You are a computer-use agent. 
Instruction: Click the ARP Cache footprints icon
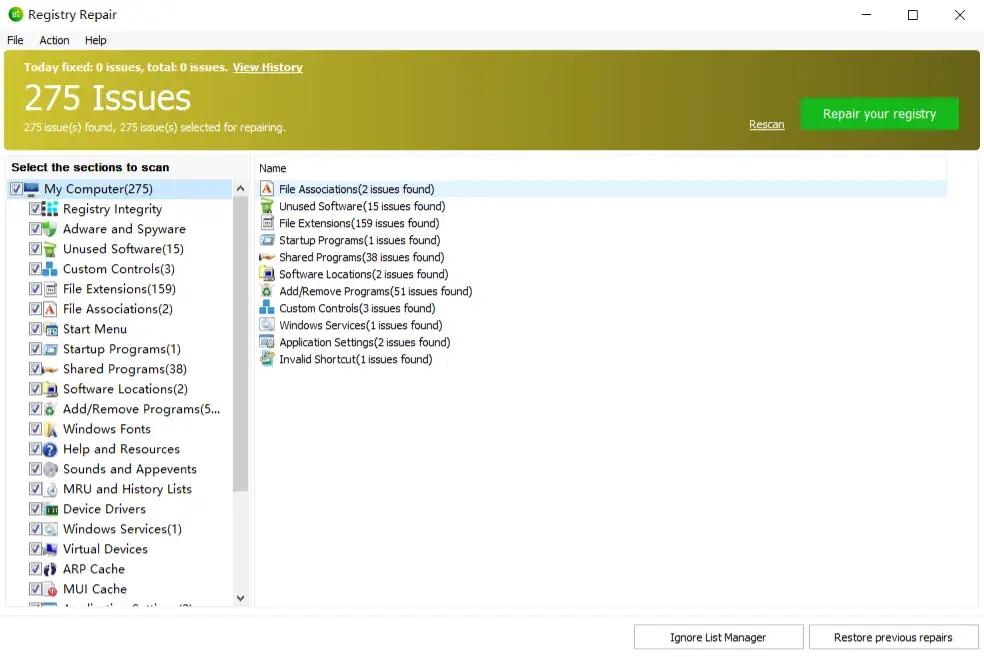50,569
